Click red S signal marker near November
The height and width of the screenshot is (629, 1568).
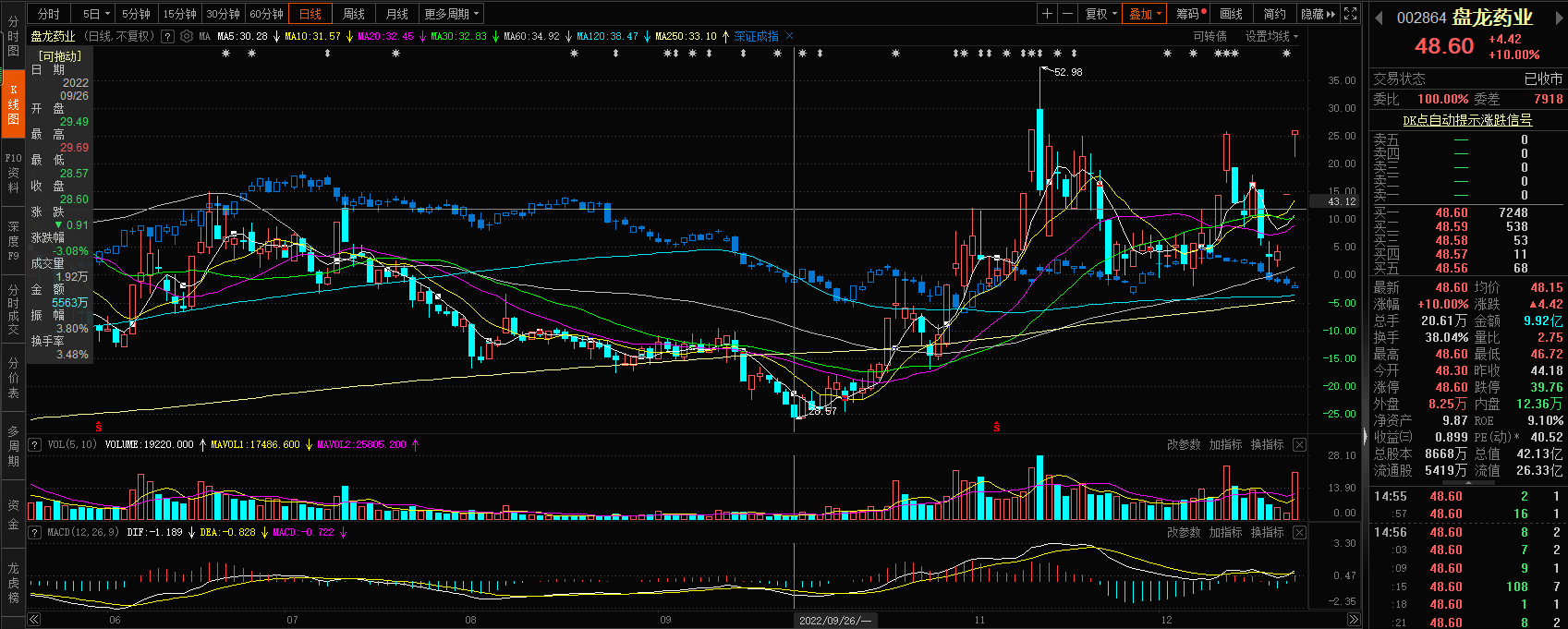point(997,427)
